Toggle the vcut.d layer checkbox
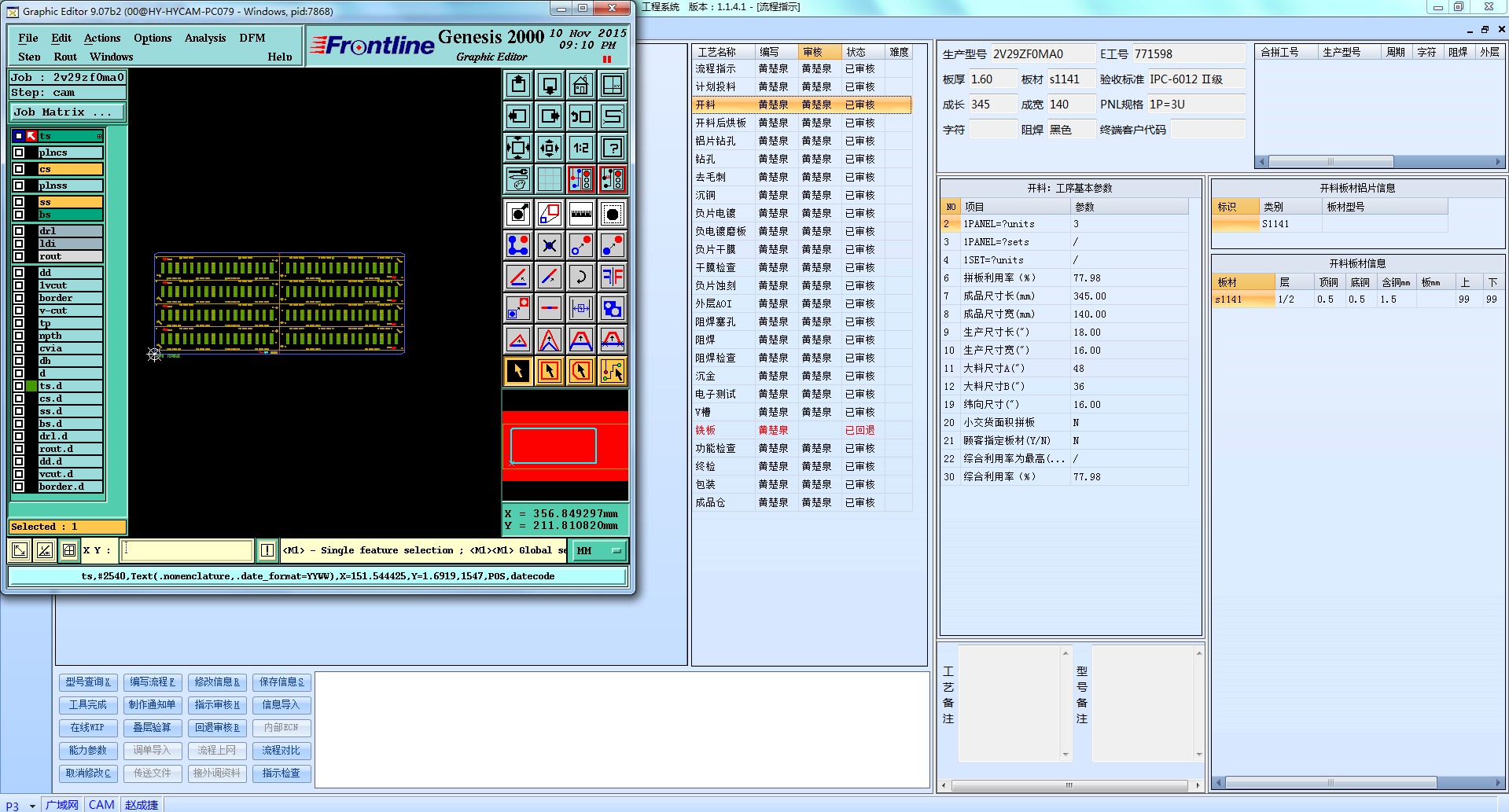This screenshot has width=1509, height=812. pos(20,474)
